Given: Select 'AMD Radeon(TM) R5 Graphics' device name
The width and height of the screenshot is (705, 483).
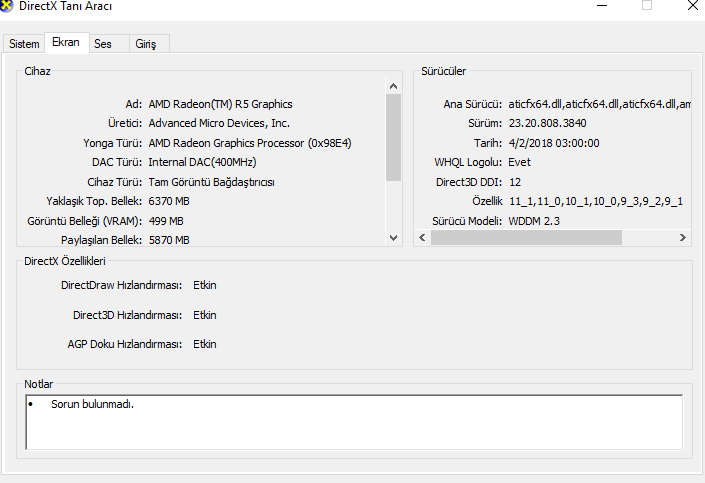Looking at the screenshot, I should point(220,104).
